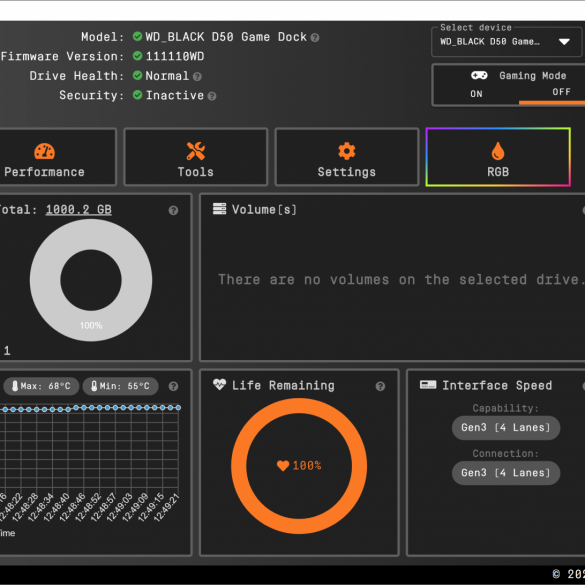Screen dimensions: 585x585
Task: Click the green check beside Firmware Version
Action: pyautogui.click(x=137, y=56)
